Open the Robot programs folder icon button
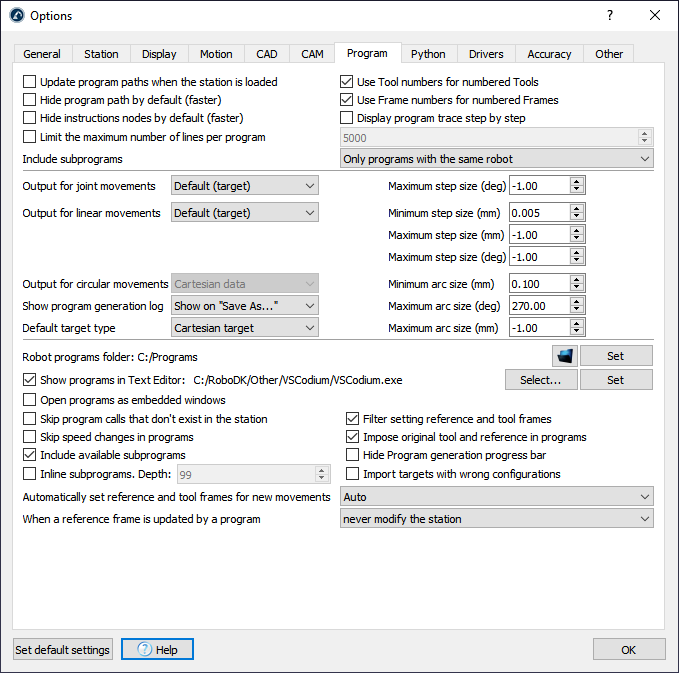 [x=565, y=356]
